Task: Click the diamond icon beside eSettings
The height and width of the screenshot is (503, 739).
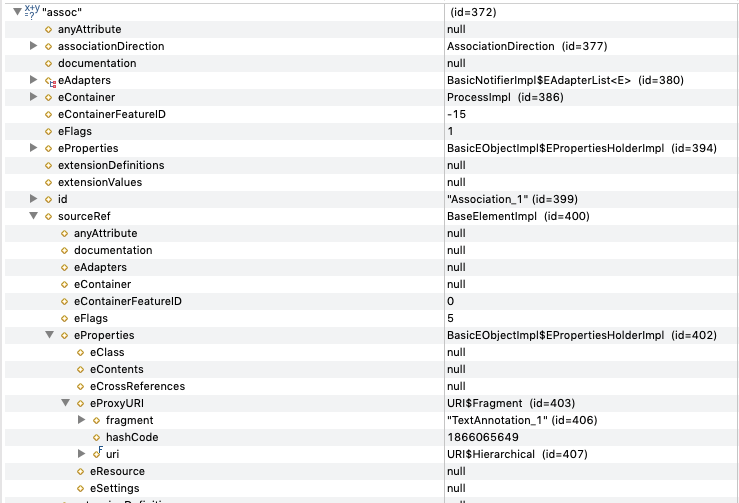Action: click(81, 488)
